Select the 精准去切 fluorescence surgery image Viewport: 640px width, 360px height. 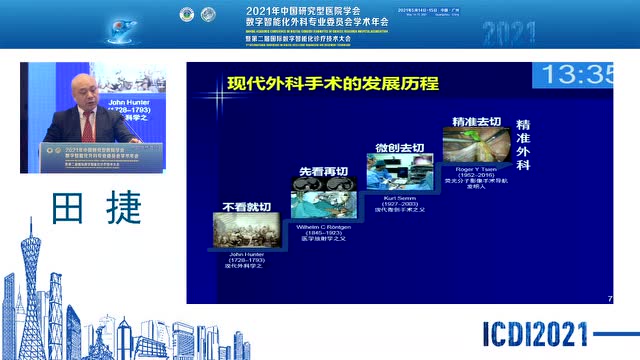(x=476, y=144)
